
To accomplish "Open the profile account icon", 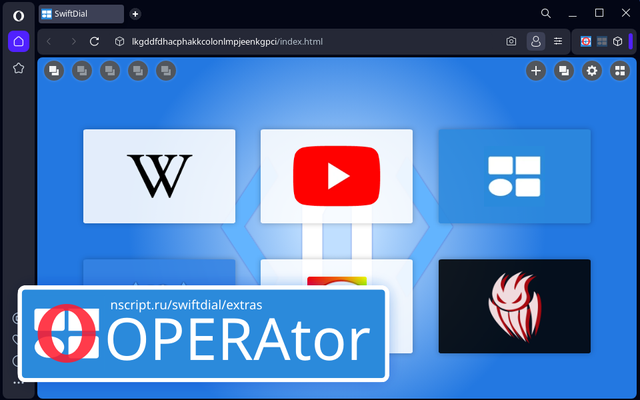I will point(536,41).
